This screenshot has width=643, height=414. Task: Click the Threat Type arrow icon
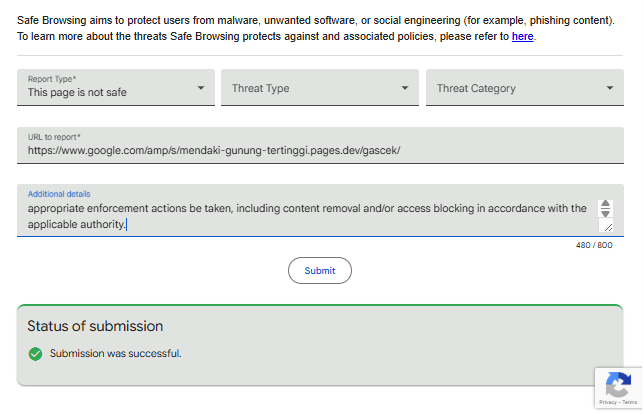(405, 88)
